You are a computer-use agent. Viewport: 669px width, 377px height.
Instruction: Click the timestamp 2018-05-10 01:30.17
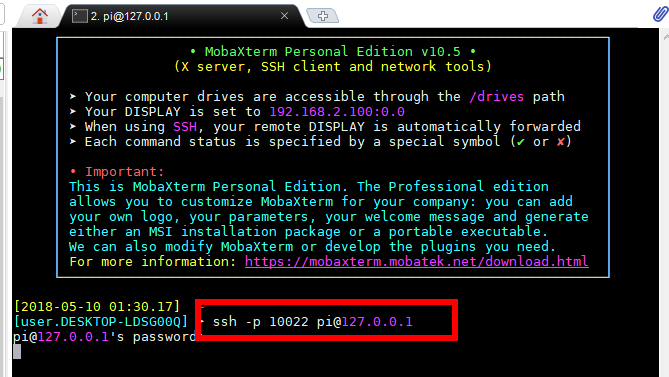(97, 307)
